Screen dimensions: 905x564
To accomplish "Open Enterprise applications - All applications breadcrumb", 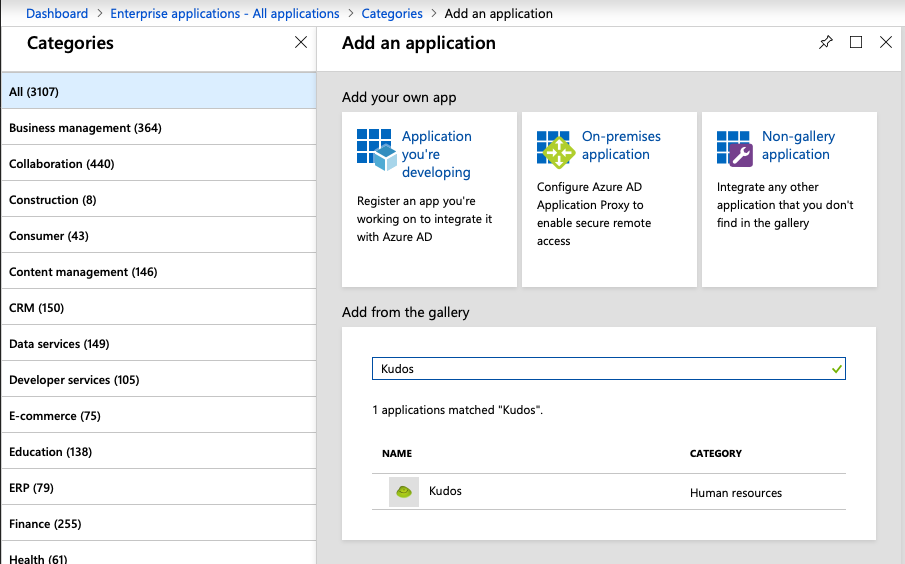I will [225, 13].
